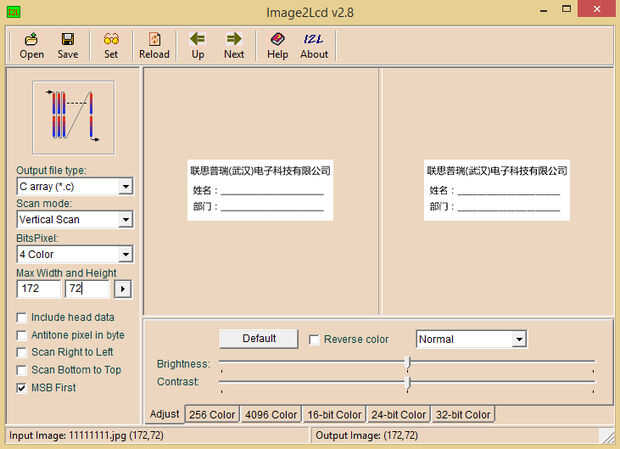The height and width of the screenshot is (449, 620).
Task: Click the Default button
Action: [259, 339]
